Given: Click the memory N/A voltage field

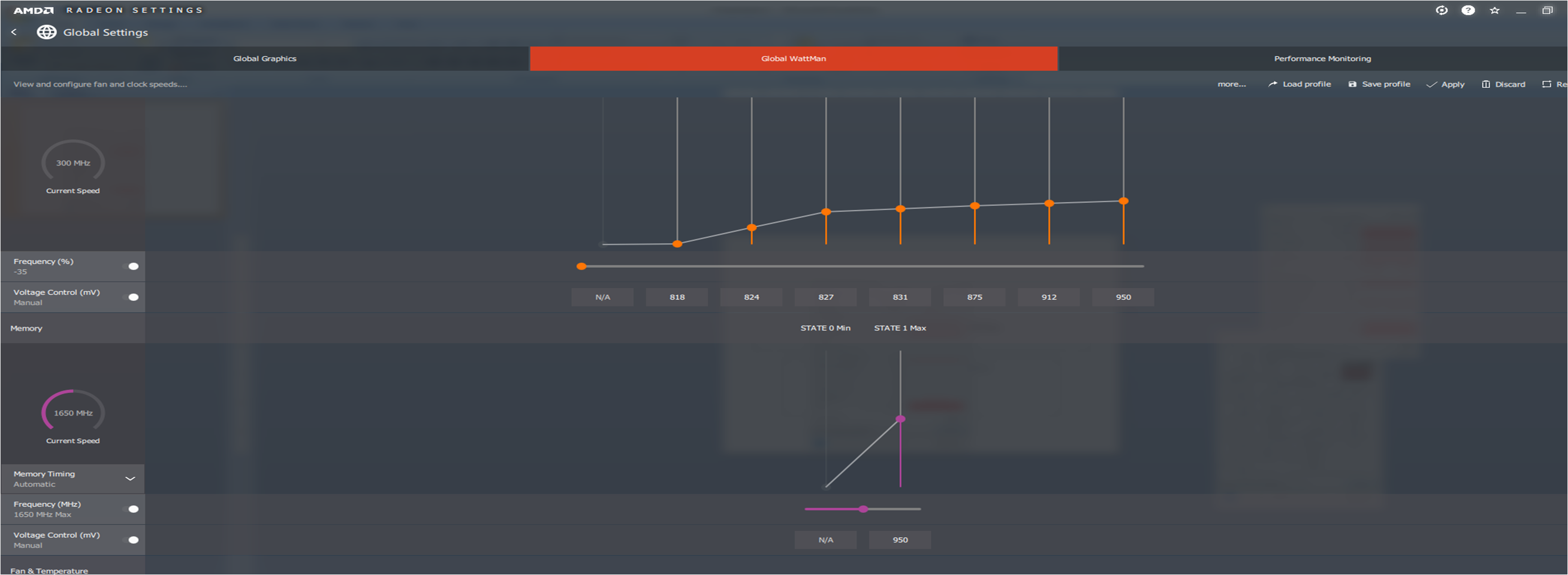Looking at the screenshot, I should (825, 540).
